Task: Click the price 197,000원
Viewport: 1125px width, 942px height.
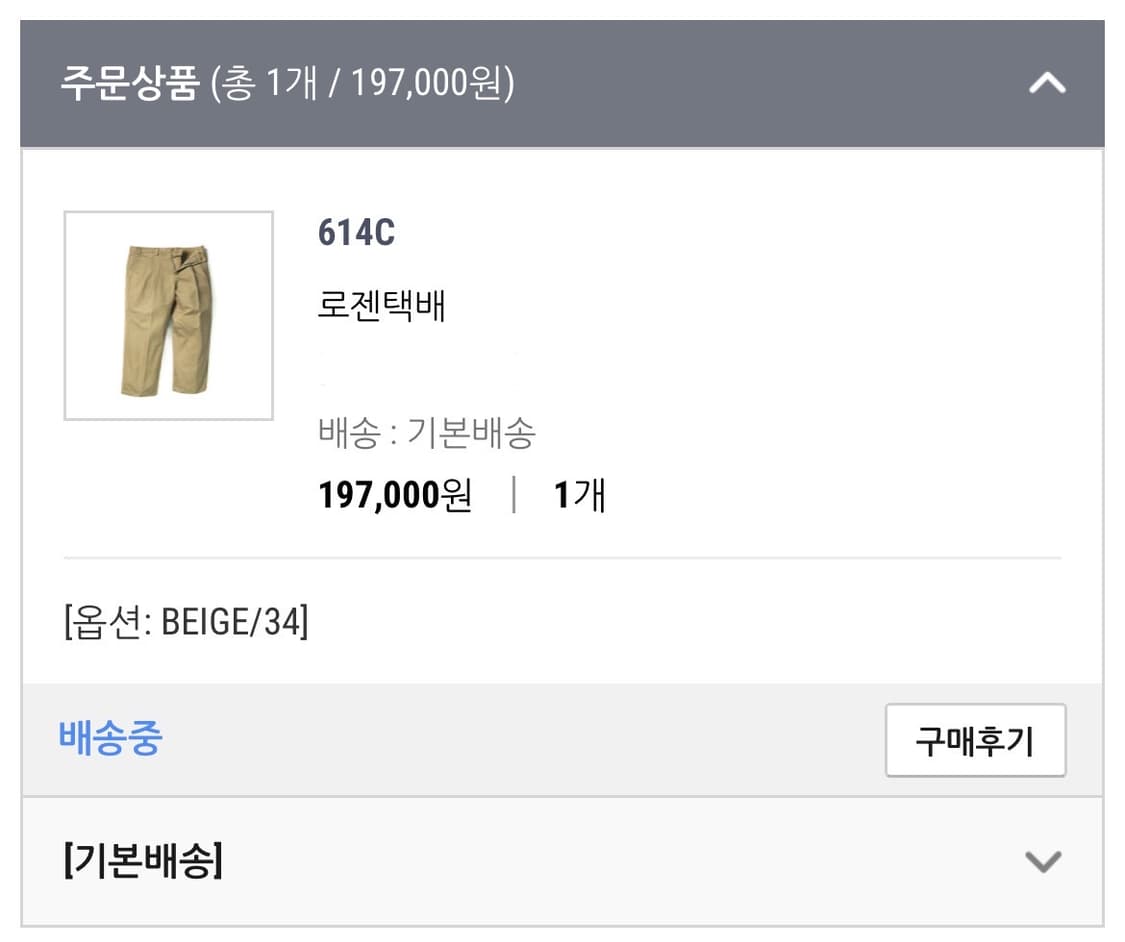Action: [394, 492]
